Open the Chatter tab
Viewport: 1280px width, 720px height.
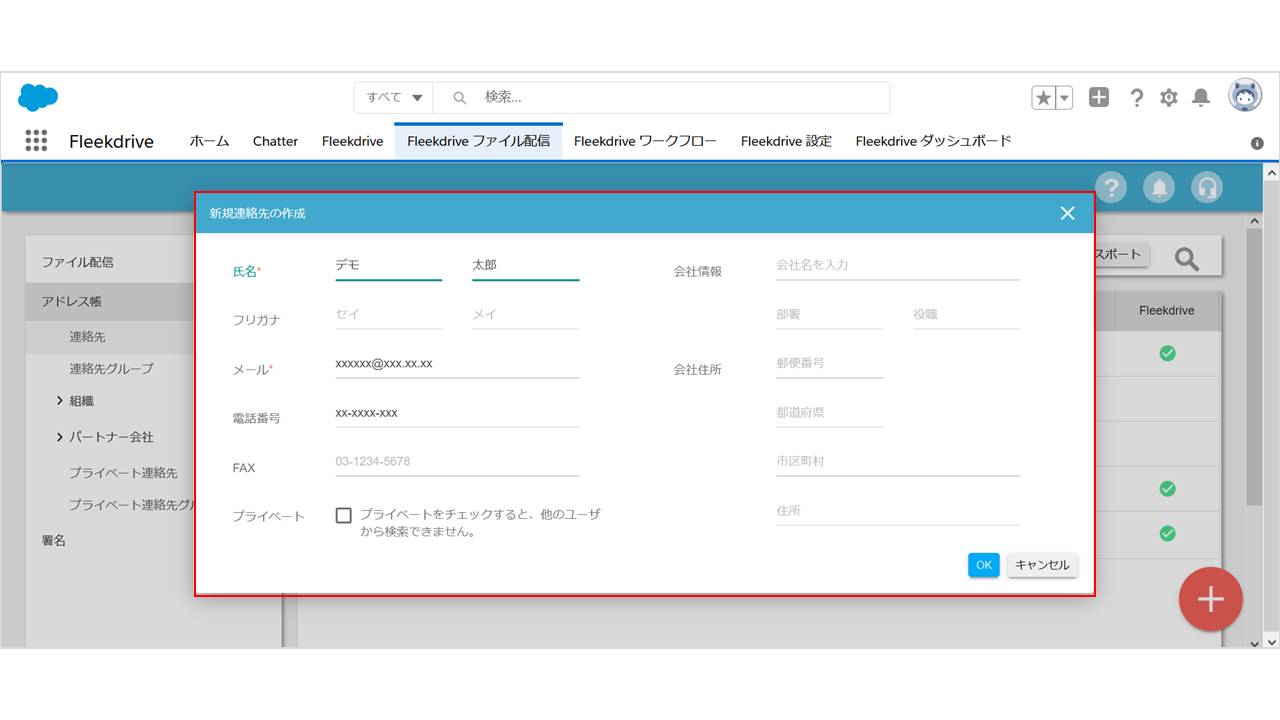[x=275, y=141]
